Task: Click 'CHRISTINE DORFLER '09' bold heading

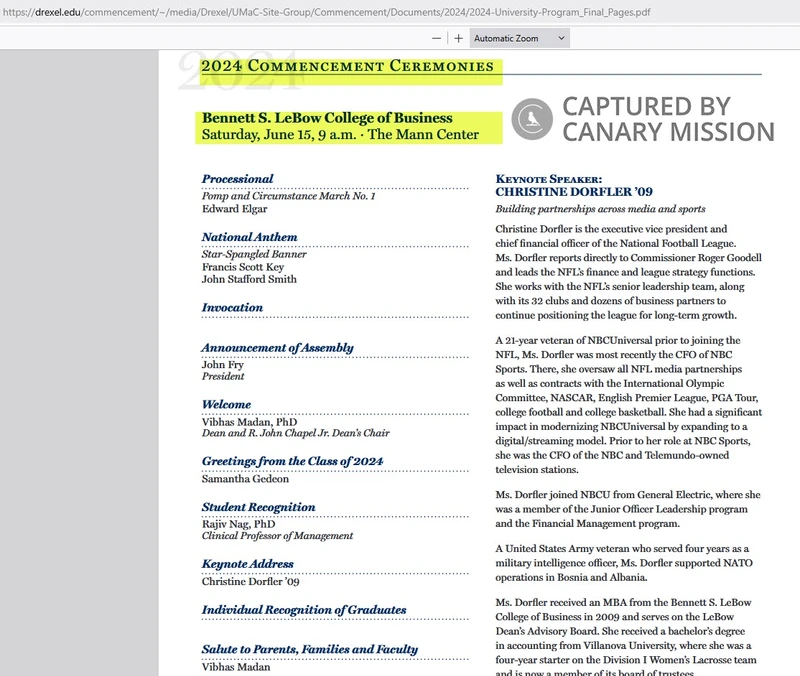Action: coord(574,192)
